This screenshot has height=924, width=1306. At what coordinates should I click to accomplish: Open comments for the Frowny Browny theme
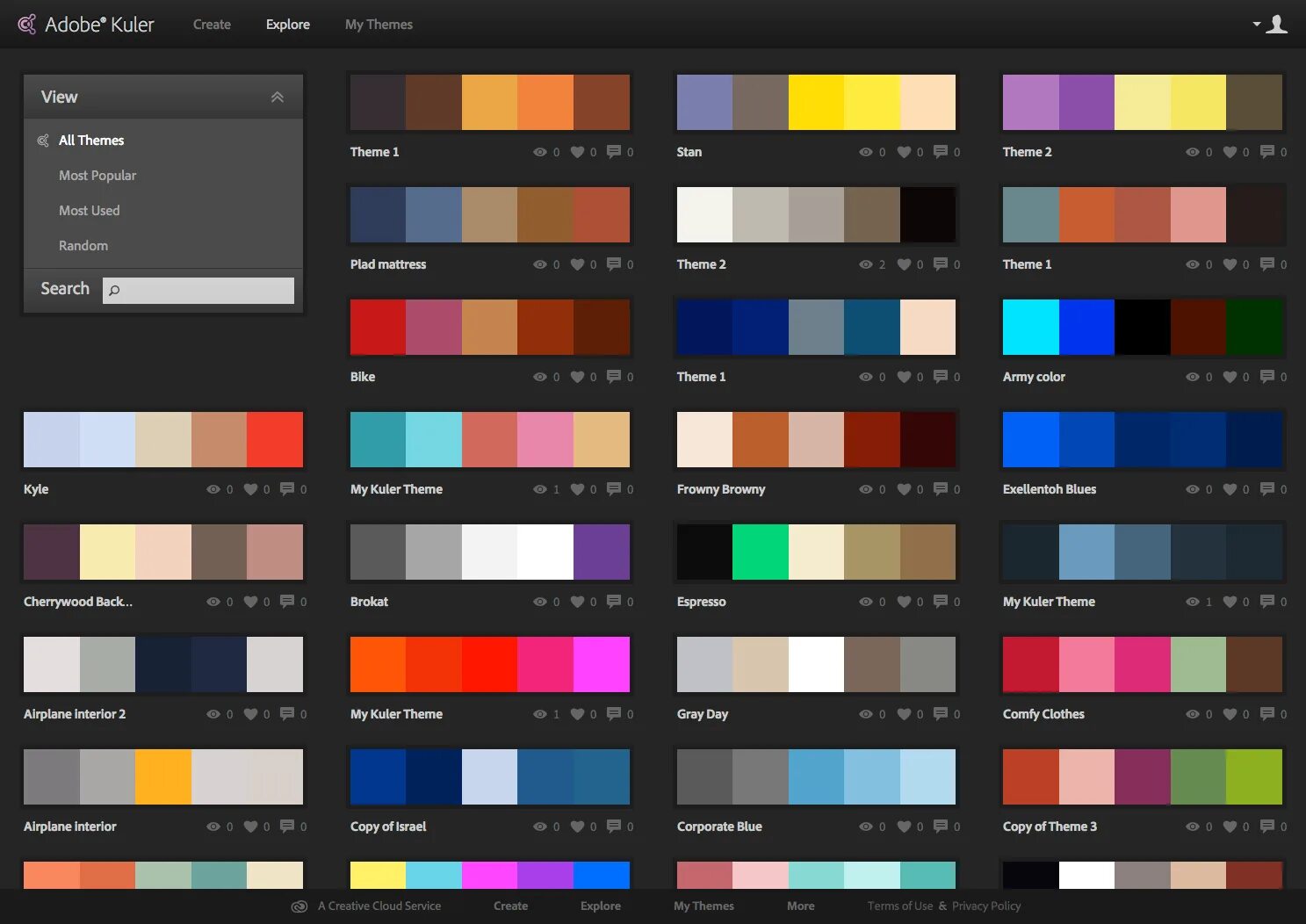click(x=941, y=489)
